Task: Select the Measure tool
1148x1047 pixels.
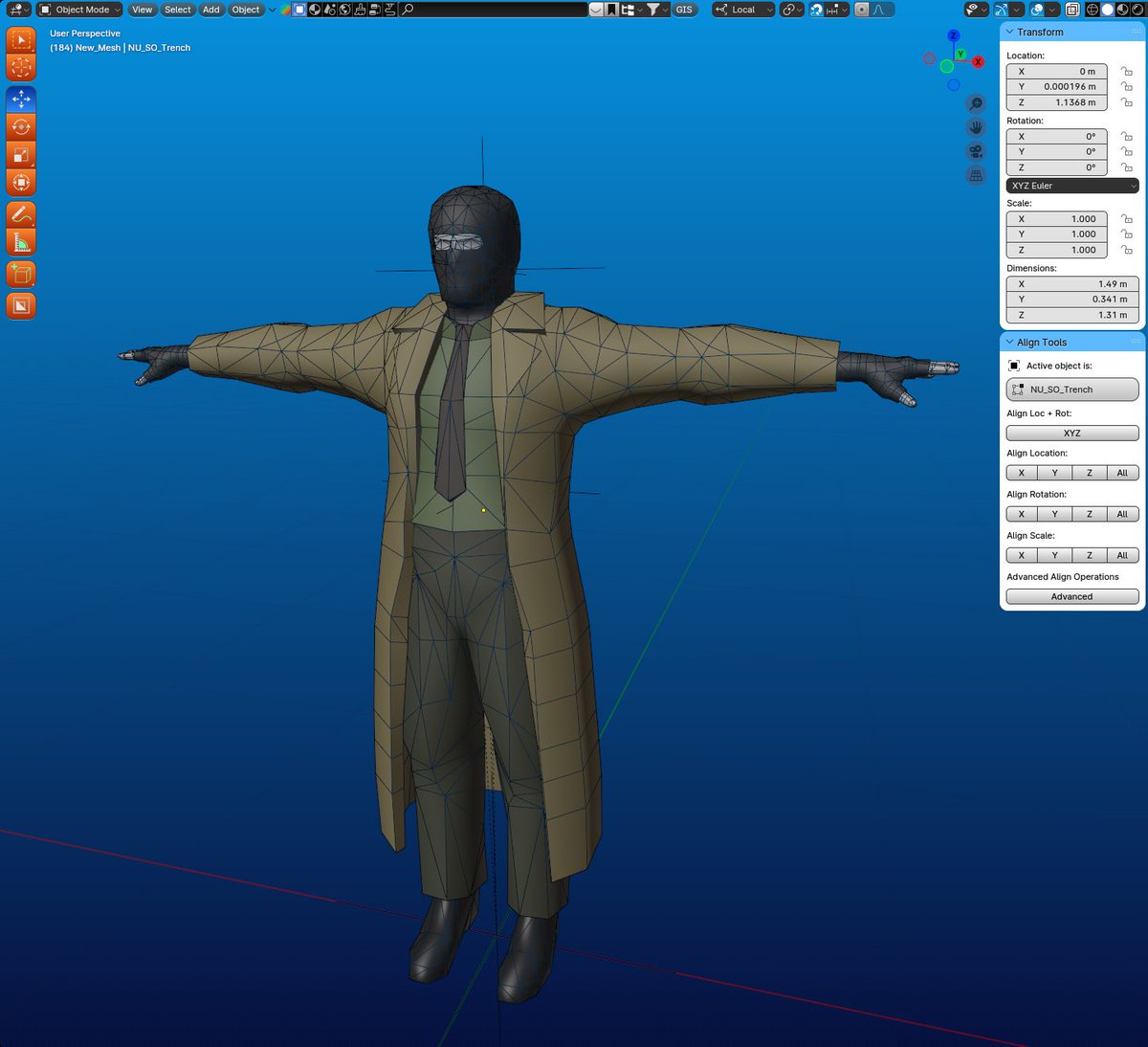Action: pyautogui.click(x=21, y=242)
